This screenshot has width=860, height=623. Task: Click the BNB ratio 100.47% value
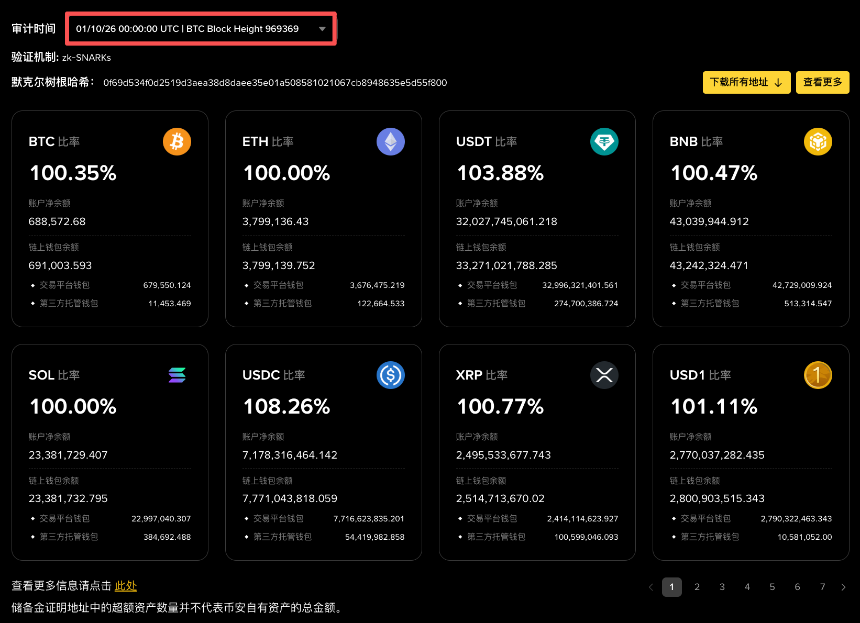(x=714, y=173)
